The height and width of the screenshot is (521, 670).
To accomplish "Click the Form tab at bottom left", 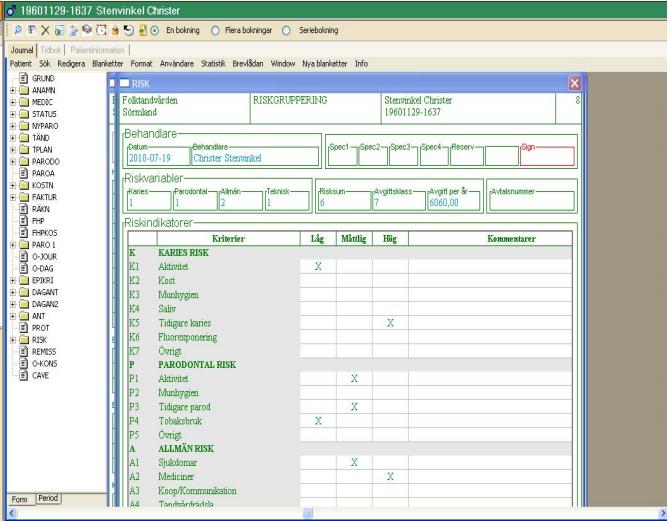I will click(19, 499).
